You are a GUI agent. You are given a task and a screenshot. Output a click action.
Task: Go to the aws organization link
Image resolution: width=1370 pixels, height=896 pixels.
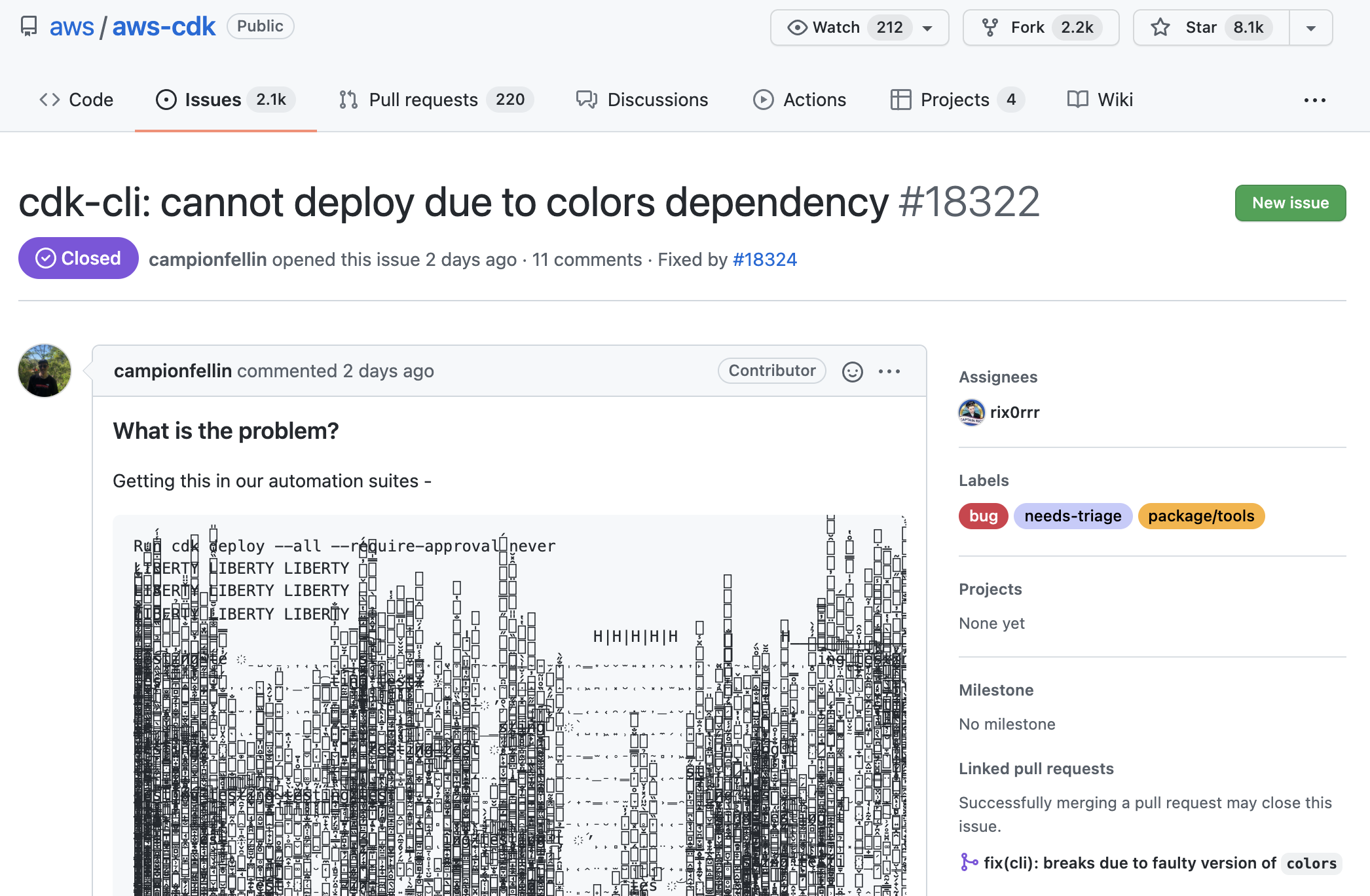pyautogui.click(x=72, y=26)
